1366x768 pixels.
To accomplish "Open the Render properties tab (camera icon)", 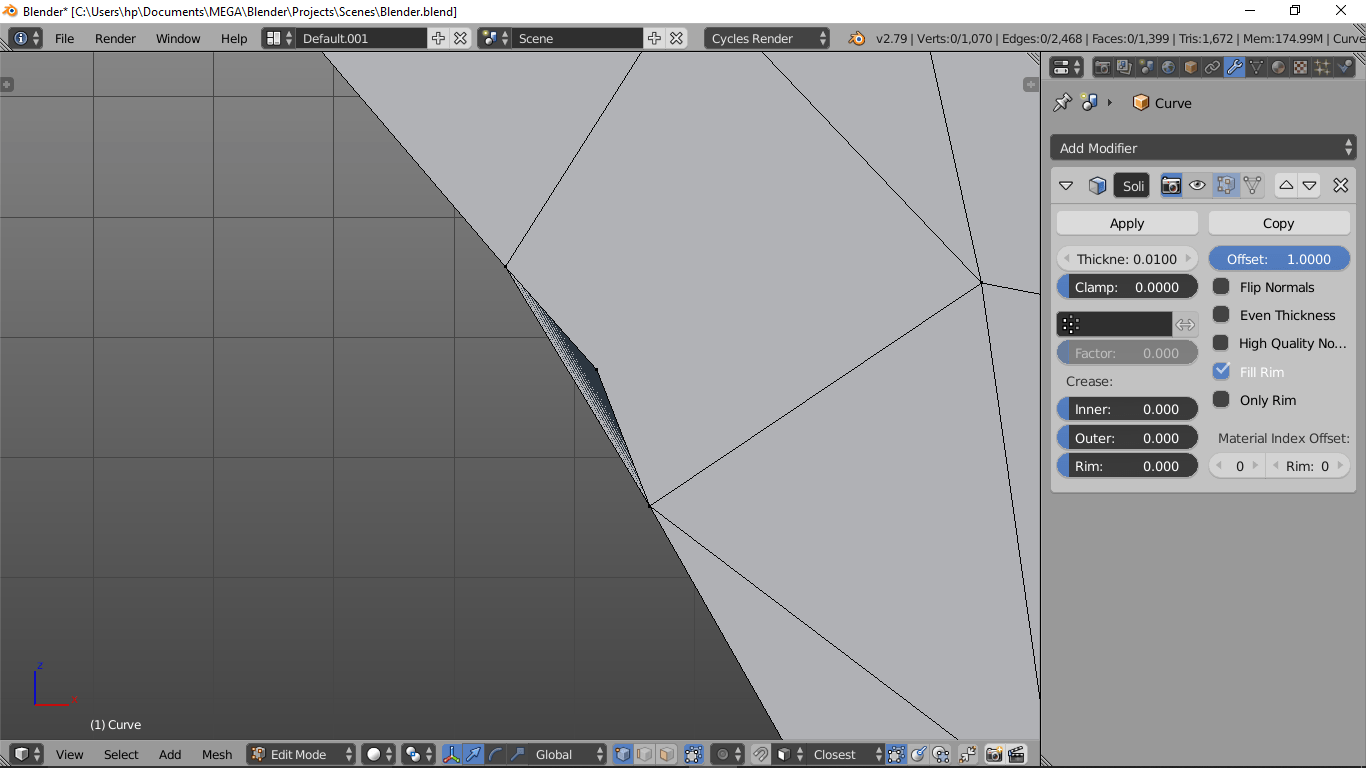I will (1103, 67).
